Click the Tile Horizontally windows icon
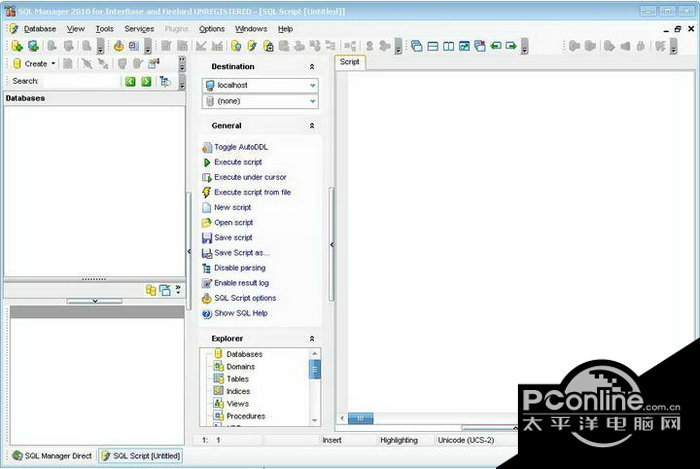 433,46
